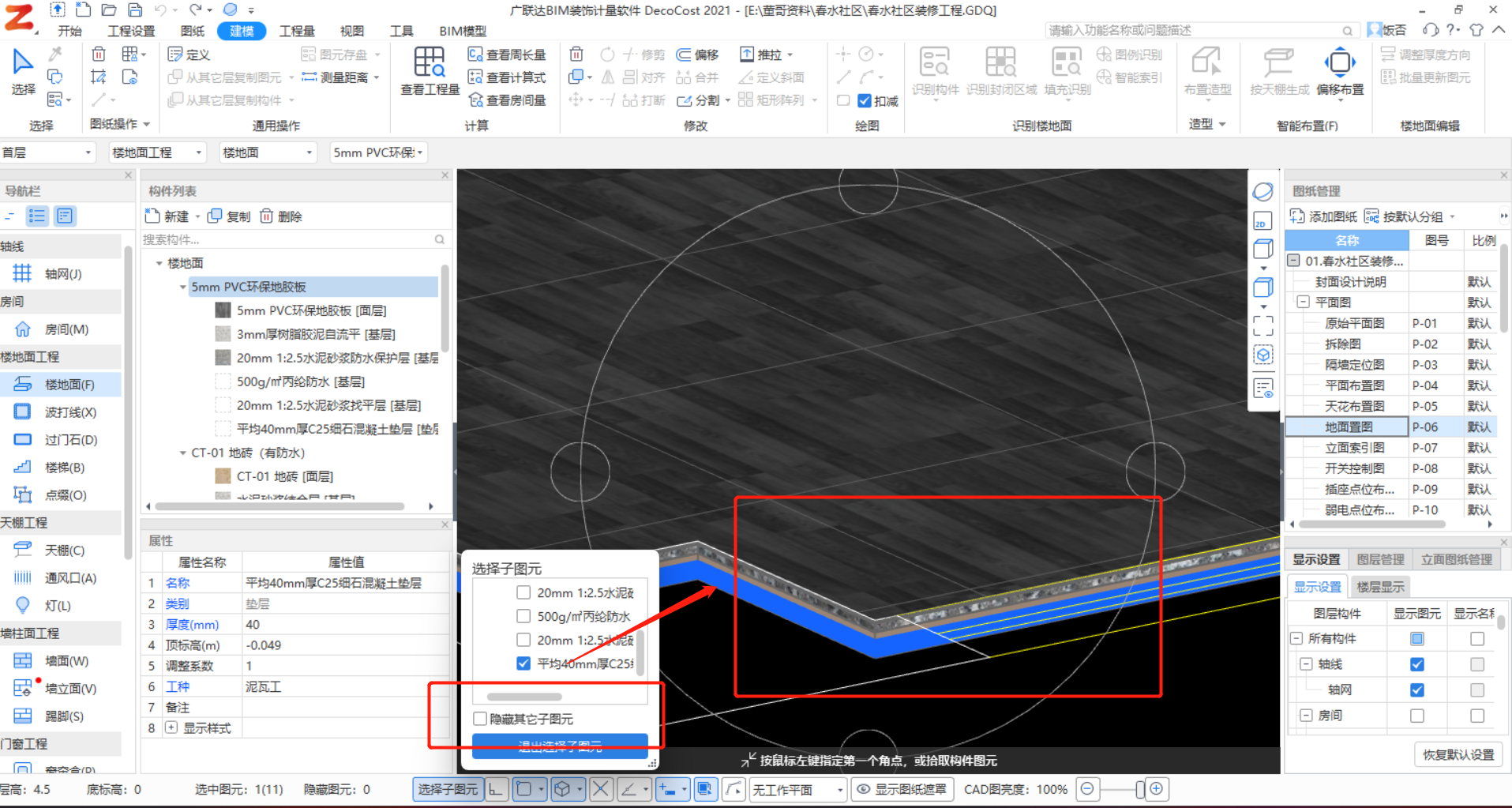The width and height of the screenshot is (1512, 808).
Task: Open the 偏移布置 smart layout tool
Action: (x=1340, y=71)
